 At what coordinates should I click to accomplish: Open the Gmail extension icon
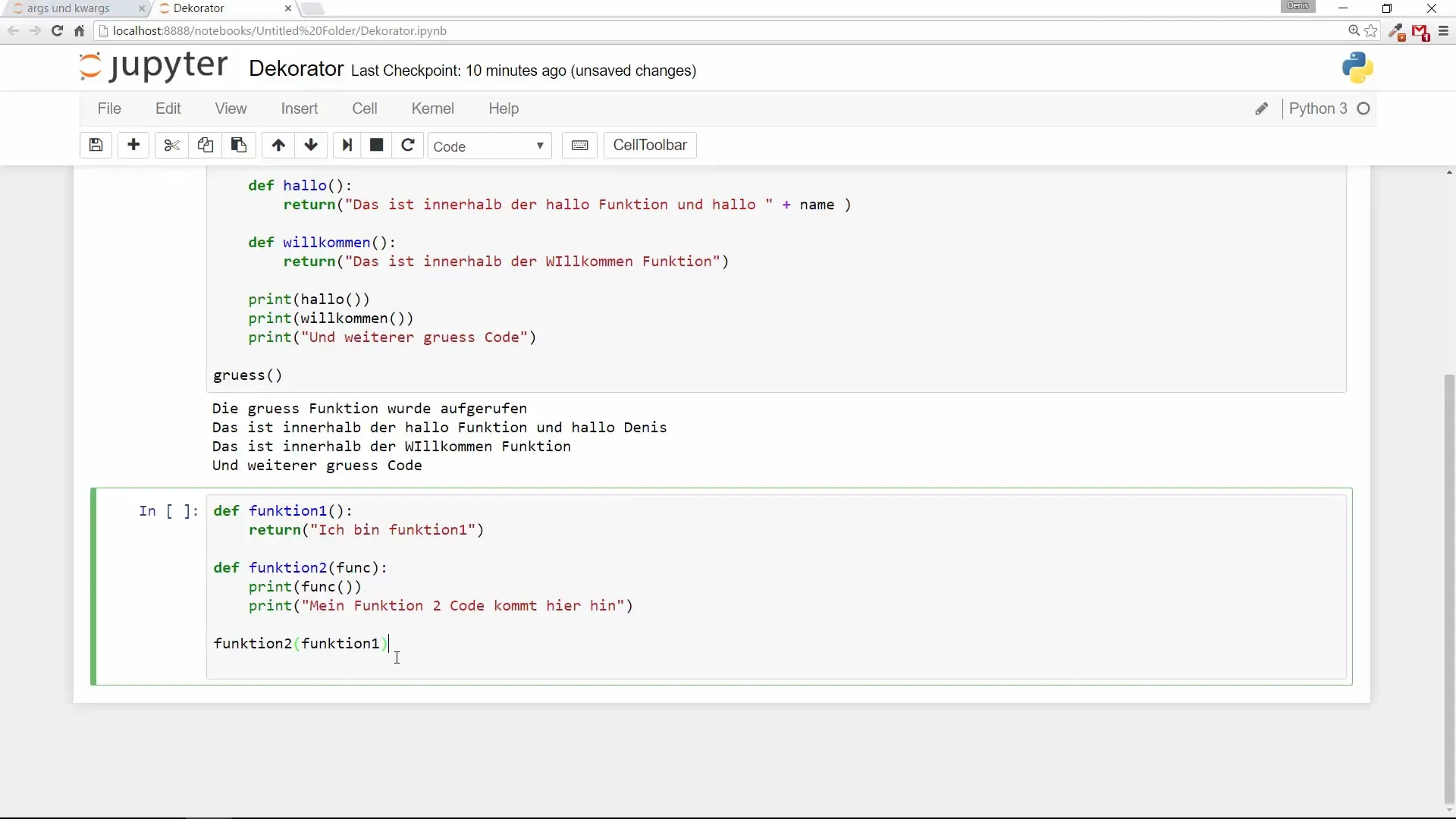(x=1420, y=32)
